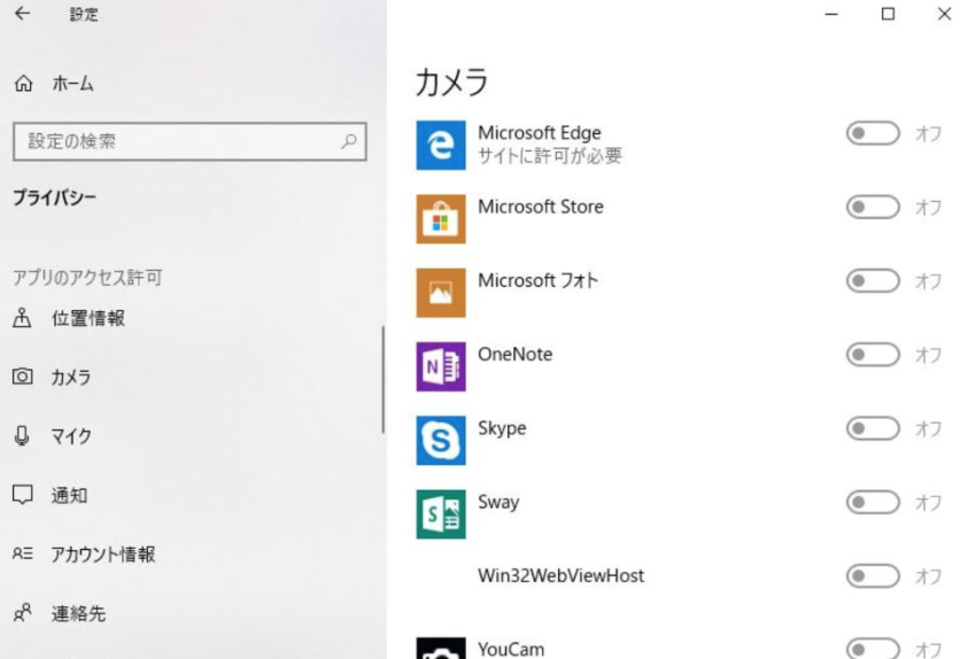Minimize the Settings window
The width and height of the screenshot is (960, 659).
point(831,13)
